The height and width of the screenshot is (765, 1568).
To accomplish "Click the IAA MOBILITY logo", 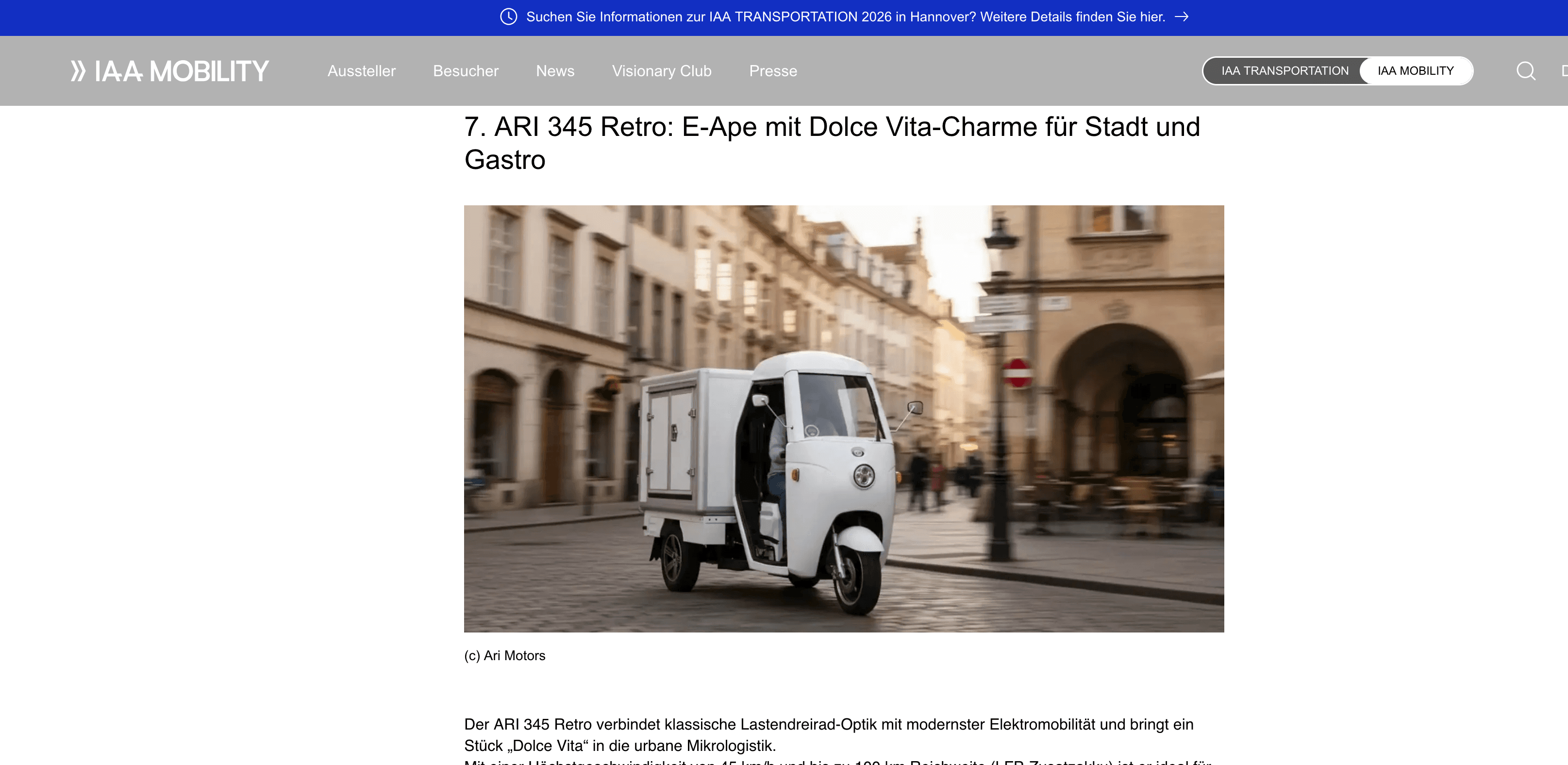I will [x=170, y=70].
